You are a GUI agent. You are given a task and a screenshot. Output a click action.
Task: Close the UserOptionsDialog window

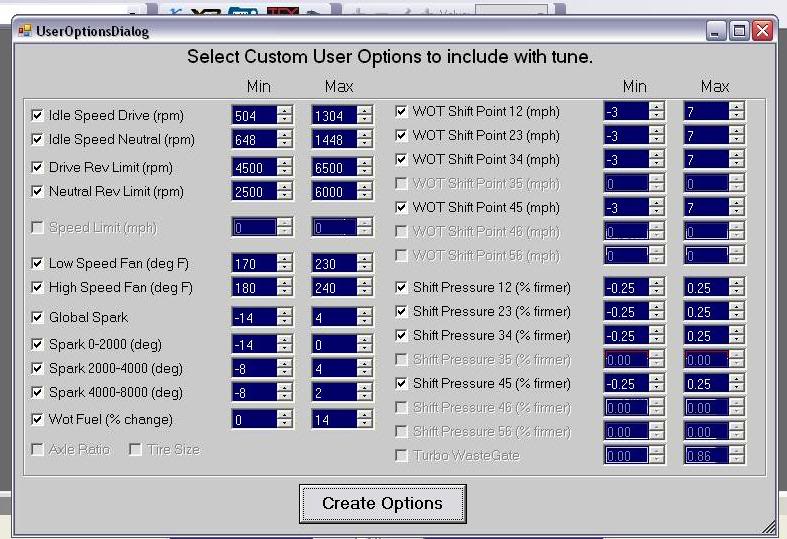[762, 31]
